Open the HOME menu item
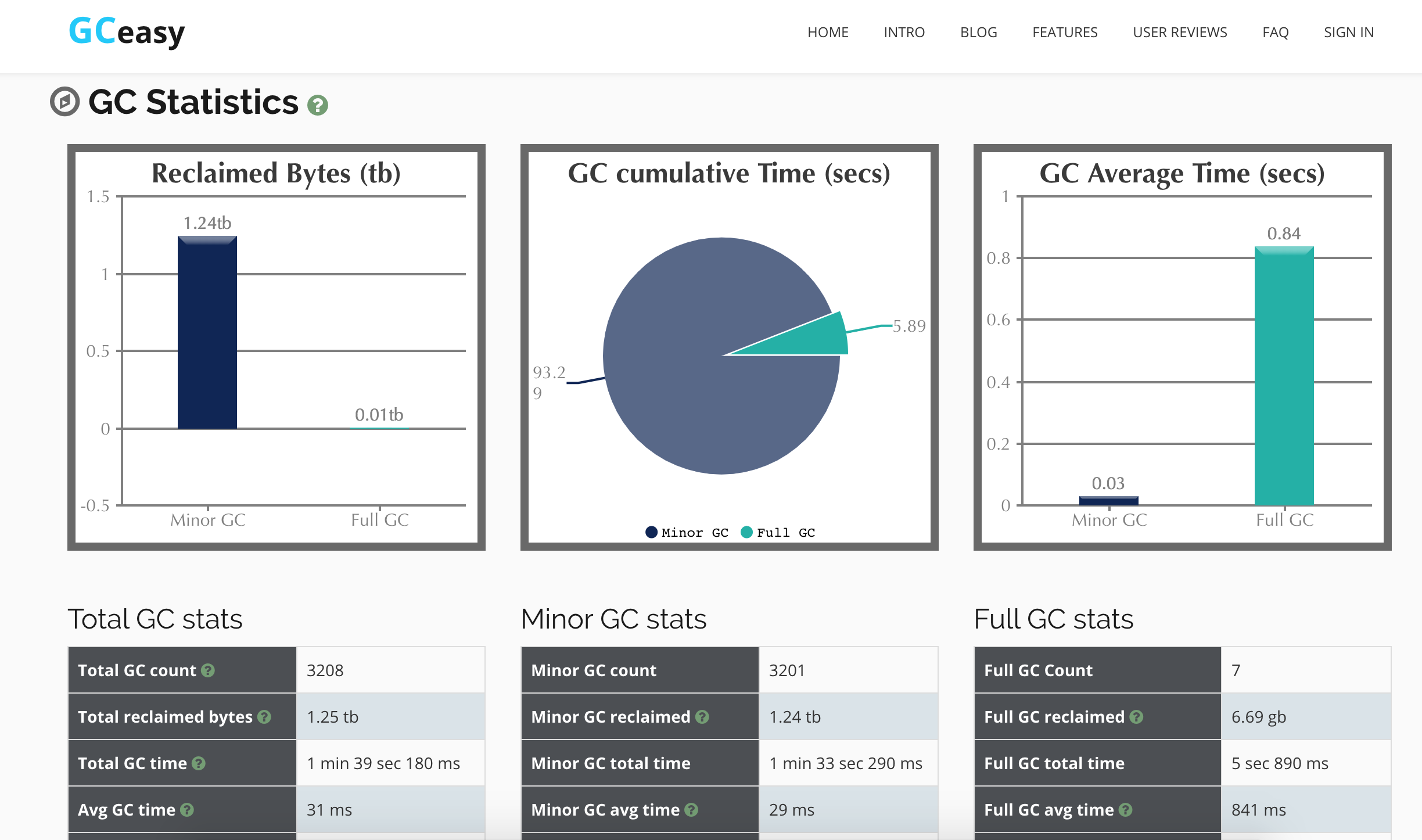This screenshot has height=840, width=1422. click(x=828, y=33)
